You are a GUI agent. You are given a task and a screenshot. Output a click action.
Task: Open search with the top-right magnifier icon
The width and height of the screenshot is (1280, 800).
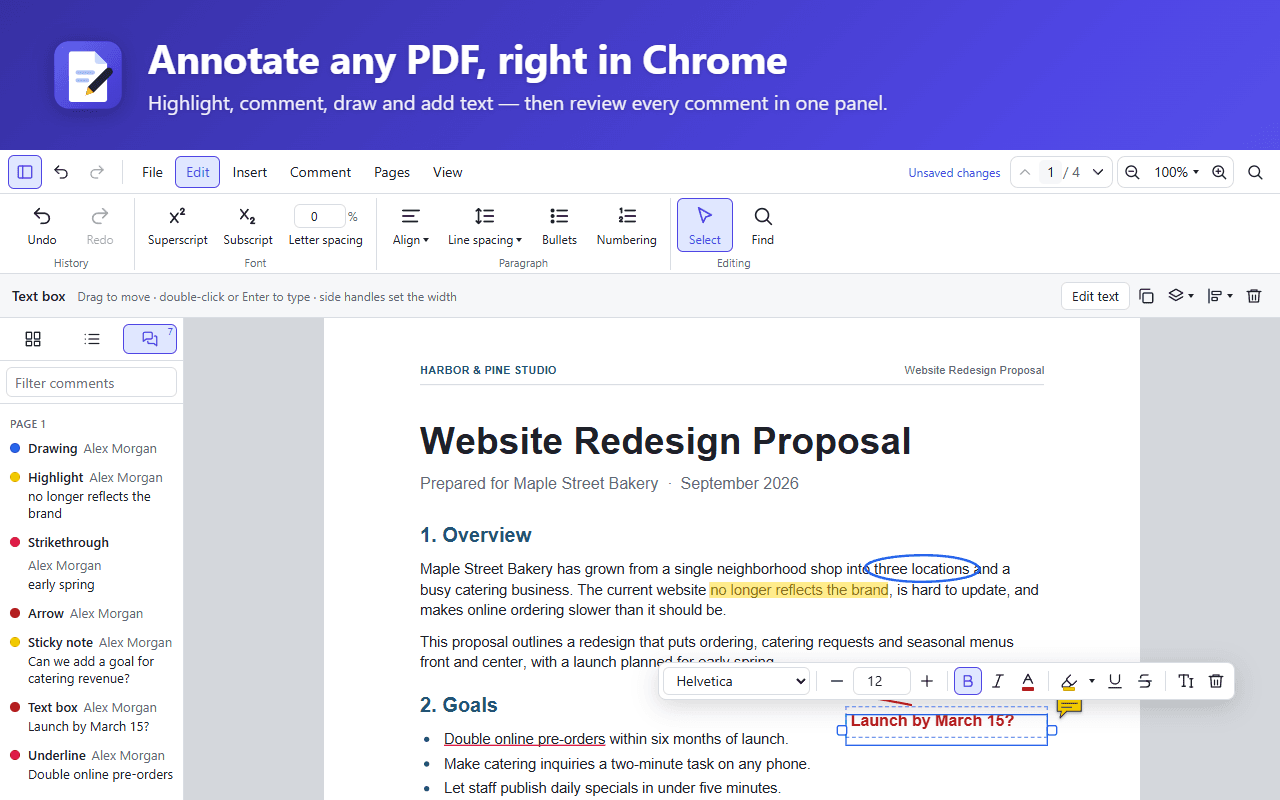1255,172
